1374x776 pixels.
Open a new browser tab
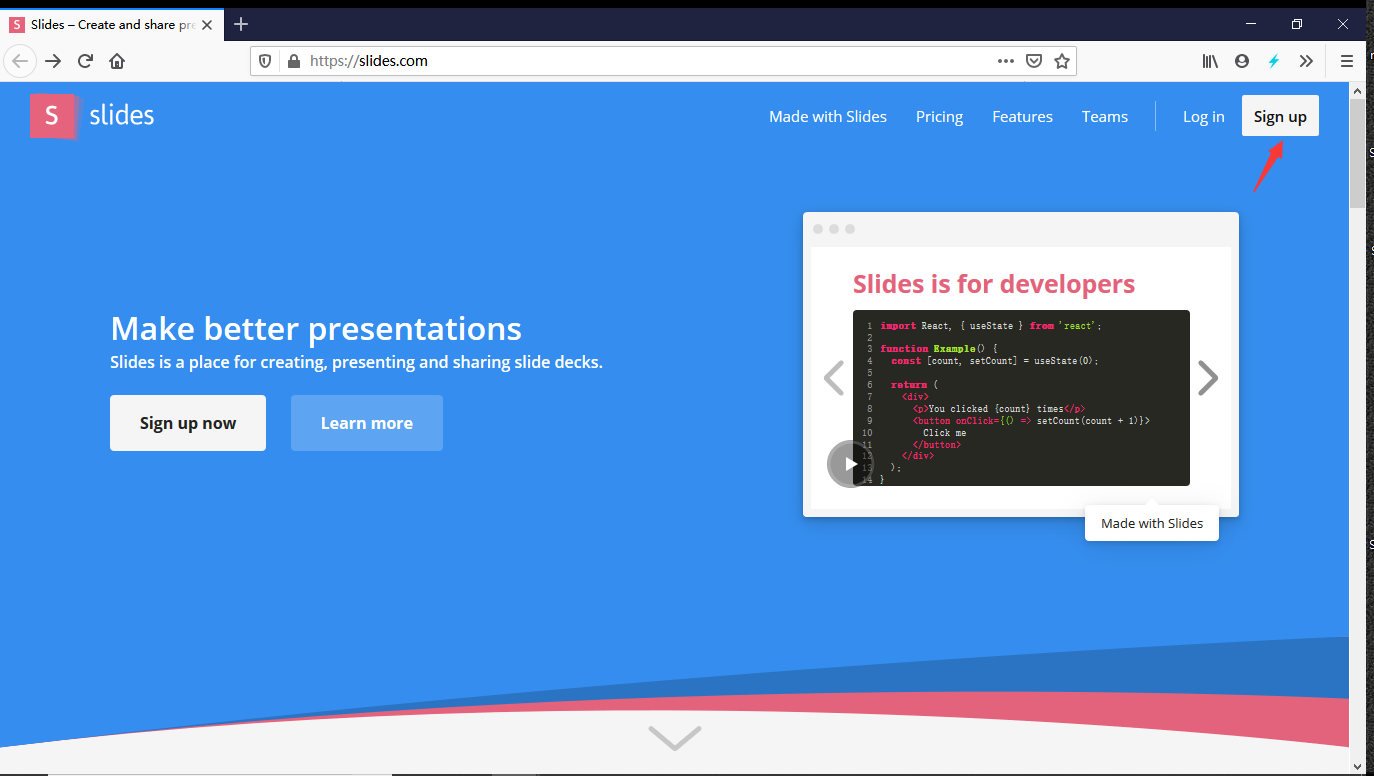click(x=241, y=24)
